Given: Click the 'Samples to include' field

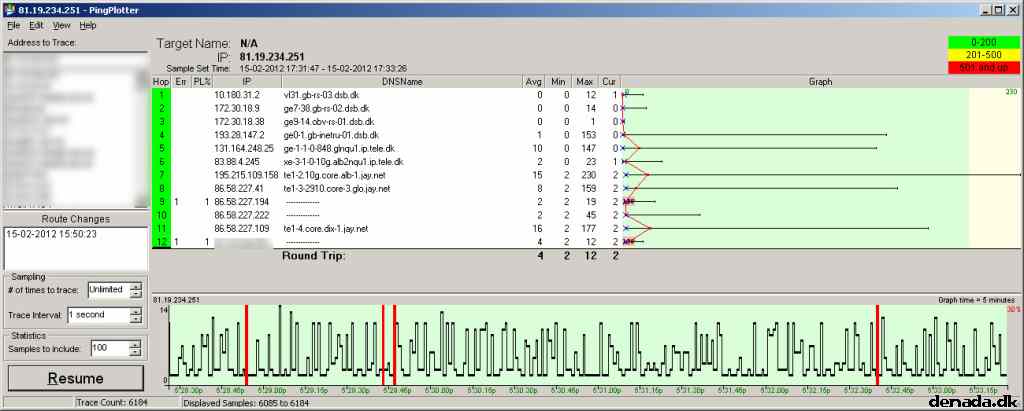Looking at the screenshot, I should coord(110,348).
